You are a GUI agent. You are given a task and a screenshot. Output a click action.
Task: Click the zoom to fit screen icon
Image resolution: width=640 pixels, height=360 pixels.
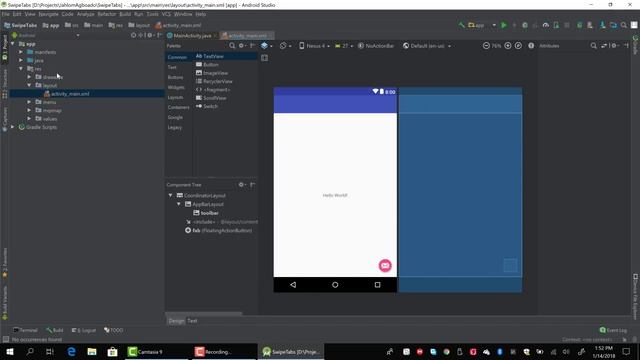coord(518,46)
